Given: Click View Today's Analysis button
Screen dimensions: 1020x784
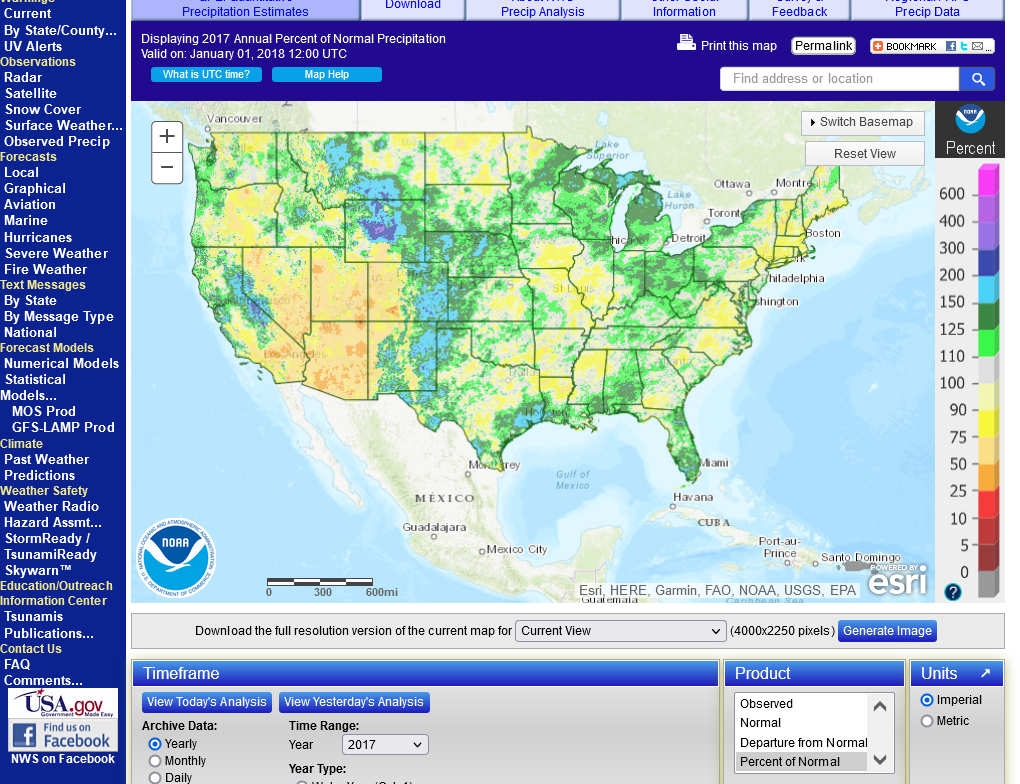Looking at the screenshot, I should click(x=207, y=702).
